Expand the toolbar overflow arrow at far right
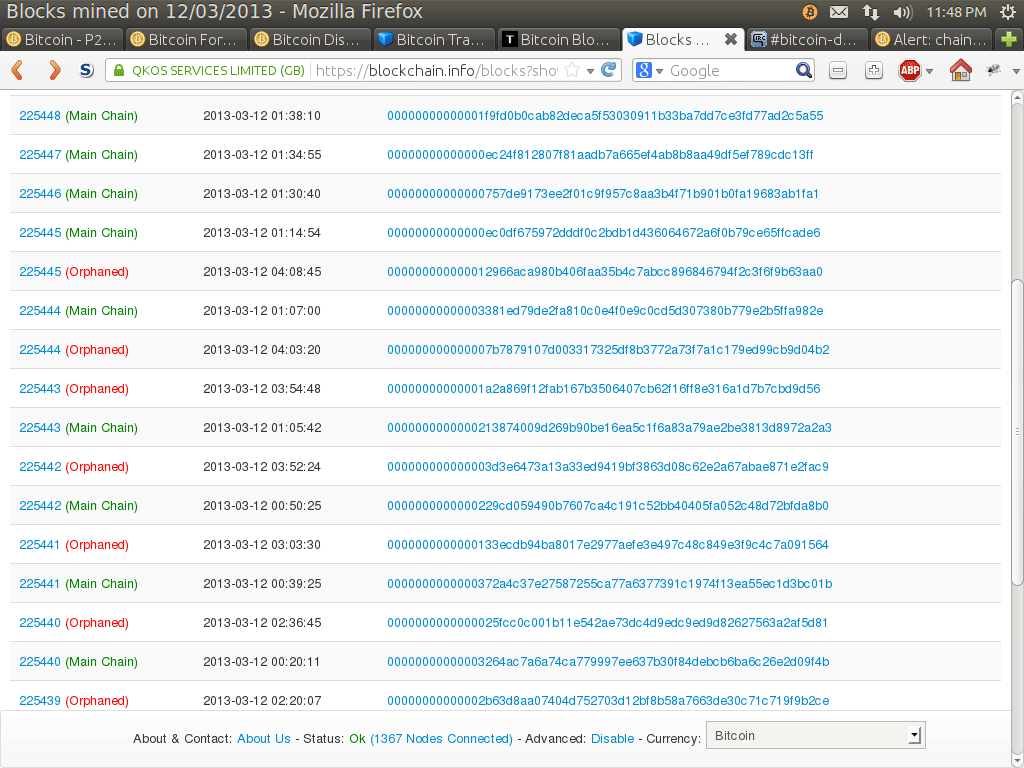This screenshot has width=1024, height=768. pos(1016,71)
